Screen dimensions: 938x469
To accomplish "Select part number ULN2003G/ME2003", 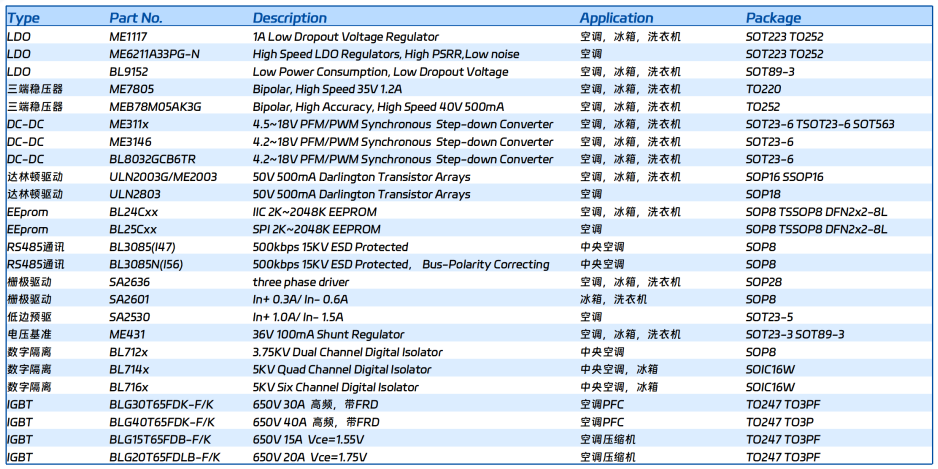I will click(x=163, y=177).
